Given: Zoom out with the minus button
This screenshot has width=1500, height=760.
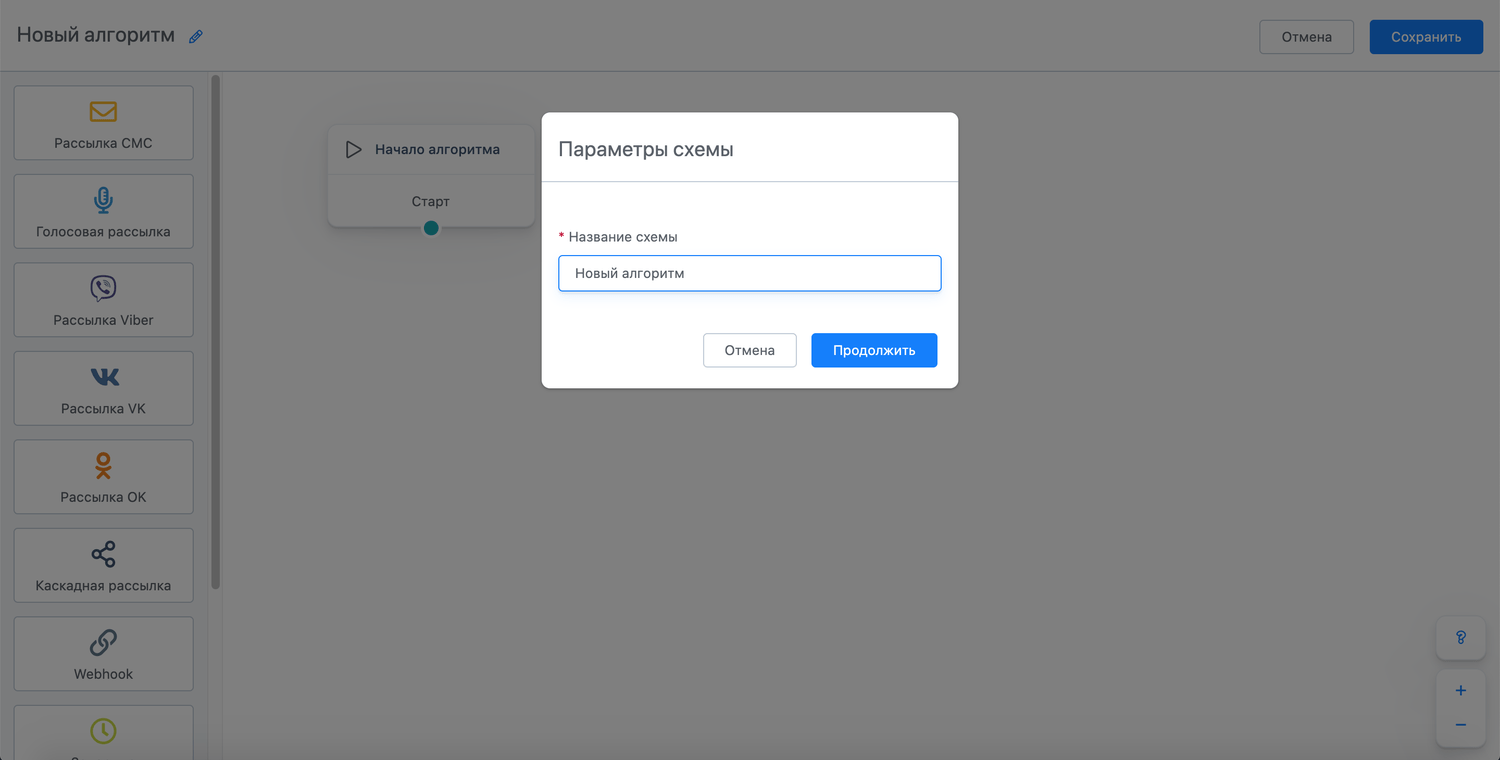Looking at the screenshot, I should (x=1460, y=725).
